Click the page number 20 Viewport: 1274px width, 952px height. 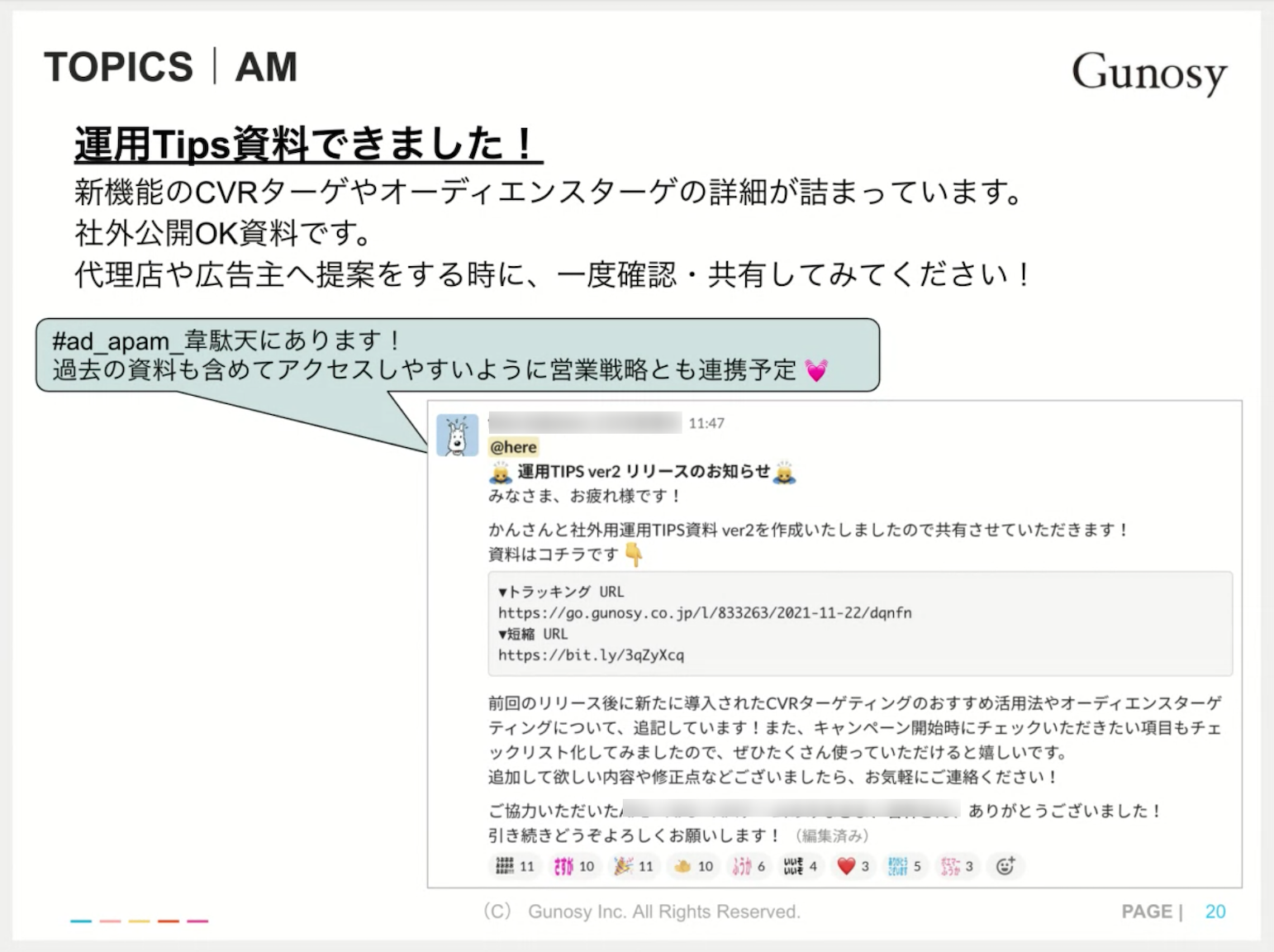pyautogui.click(x=1215, y=912)
